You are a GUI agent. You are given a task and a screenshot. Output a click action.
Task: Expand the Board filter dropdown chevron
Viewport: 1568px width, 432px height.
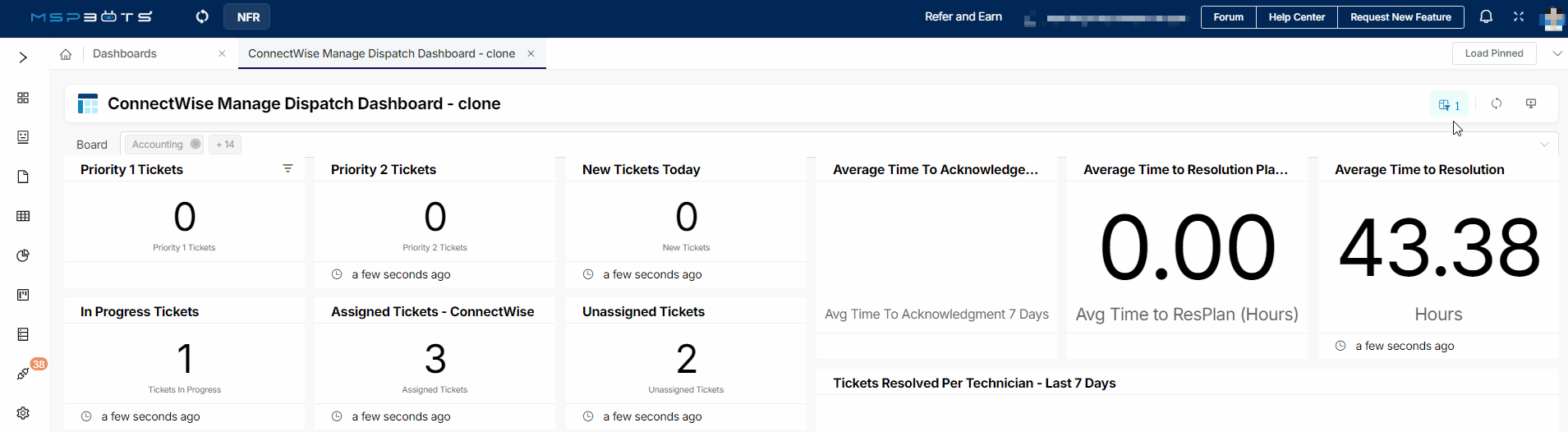[1544, 145]
